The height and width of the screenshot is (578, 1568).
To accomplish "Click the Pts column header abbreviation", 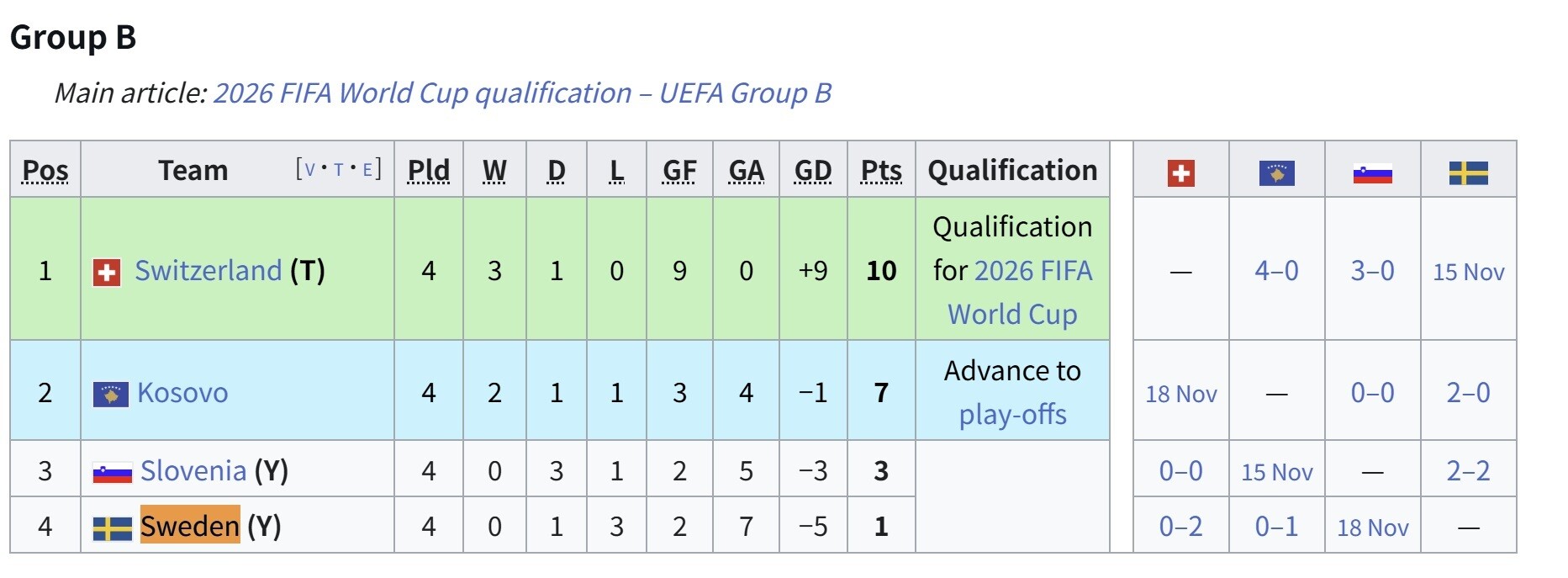I will pyautogui.click(x=880, y=171).
